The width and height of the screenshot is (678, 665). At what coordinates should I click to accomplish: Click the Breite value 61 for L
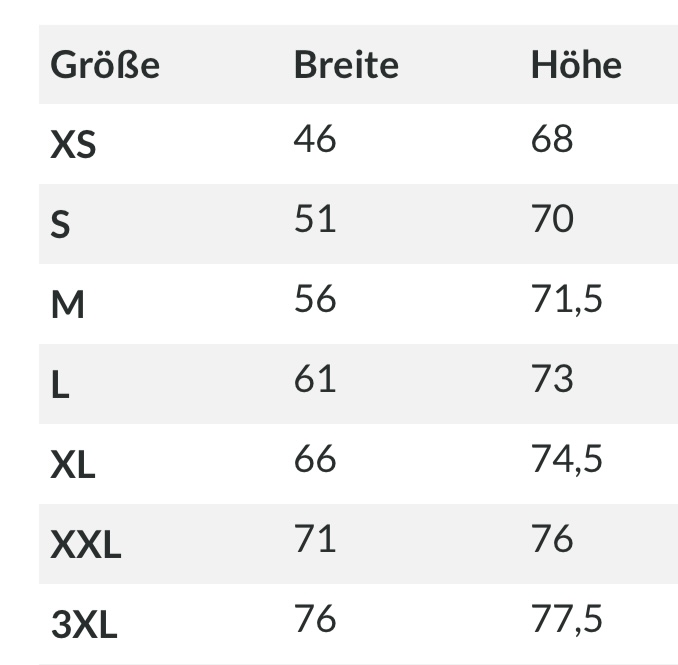point(314,380)
